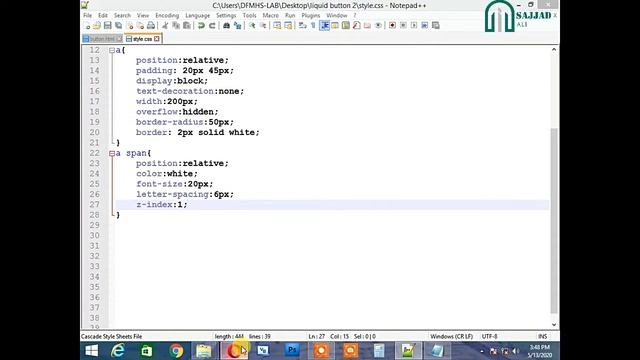Open the Encoding menu
Screen dimensions: 640x360
pyautogui.click(x=167, y=15)
